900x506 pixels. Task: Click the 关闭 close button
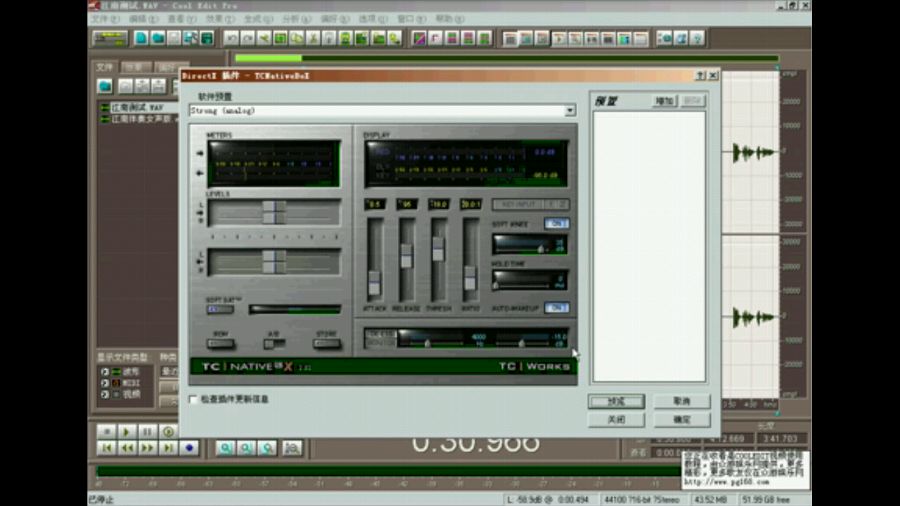pos(616,419)
